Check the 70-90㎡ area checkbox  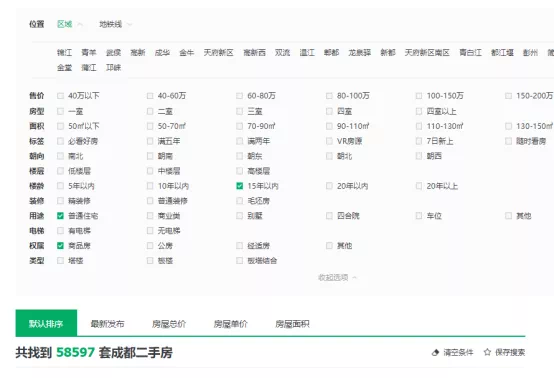coord(240,126)
